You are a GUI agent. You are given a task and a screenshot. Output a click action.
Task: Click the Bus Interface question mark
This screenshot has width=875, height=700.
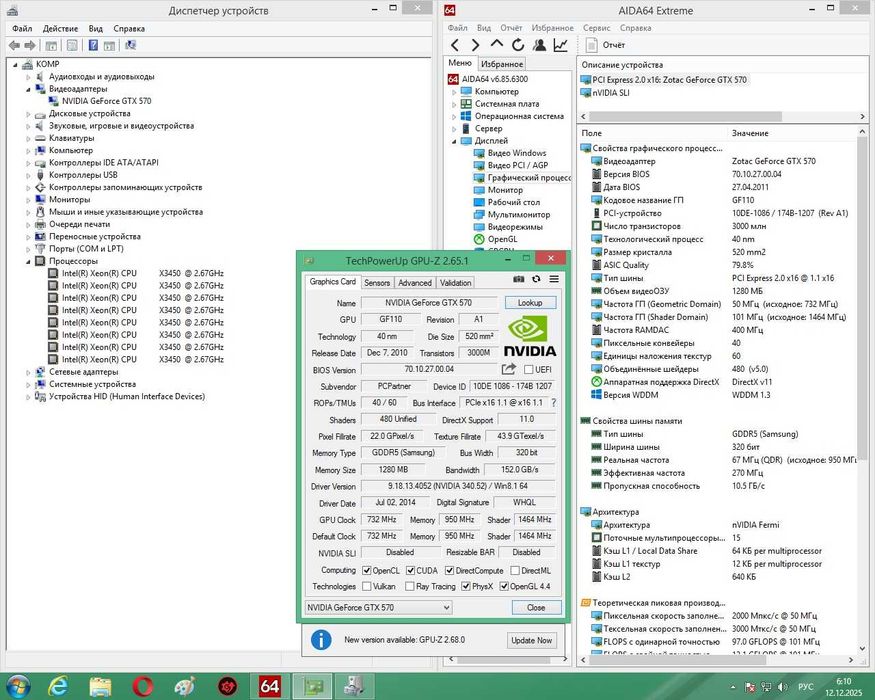(x=553, y=403)
